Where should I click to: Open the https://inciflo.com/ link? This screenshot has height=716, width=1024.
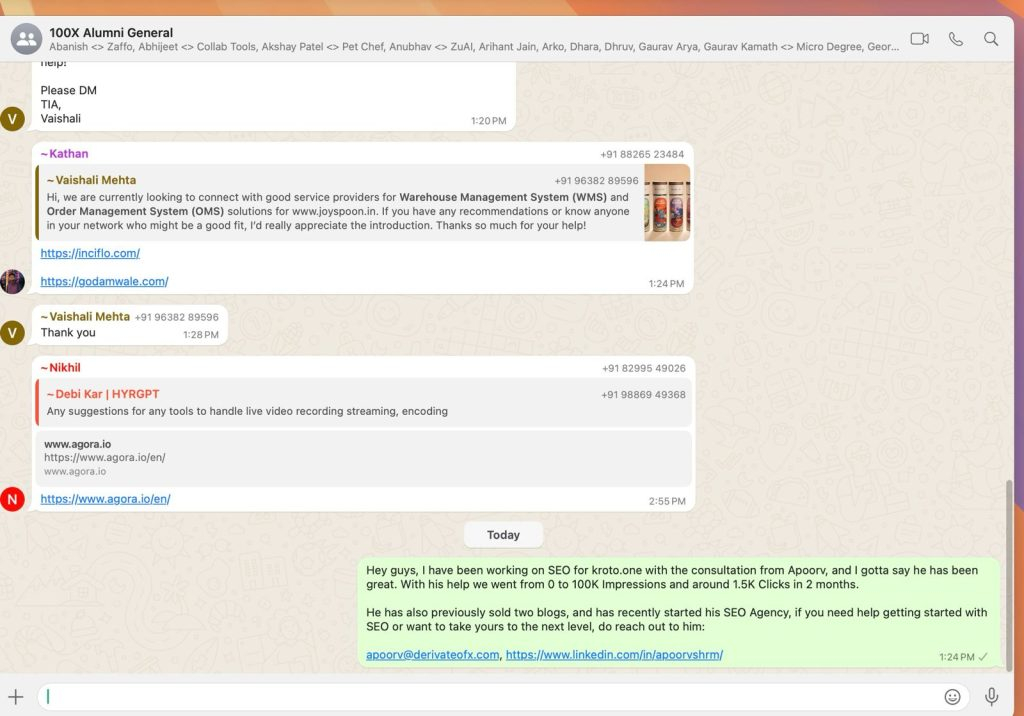tap(89, 253)
